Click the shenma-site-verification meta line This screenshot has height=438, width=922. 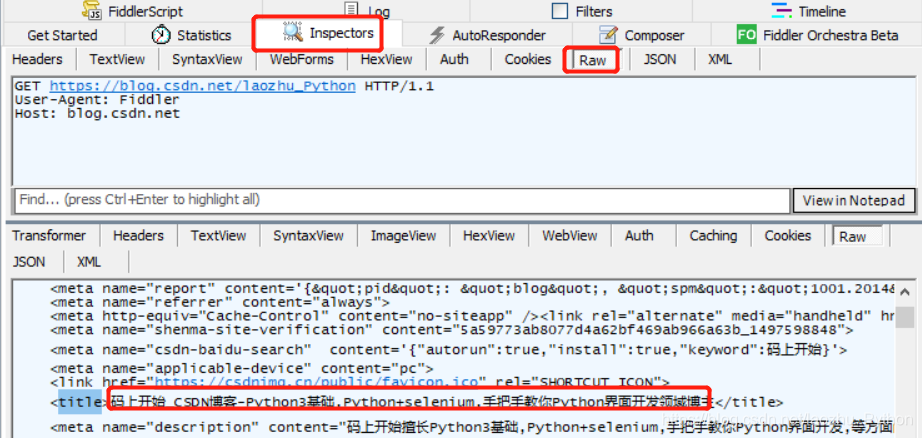coord(452,330)
